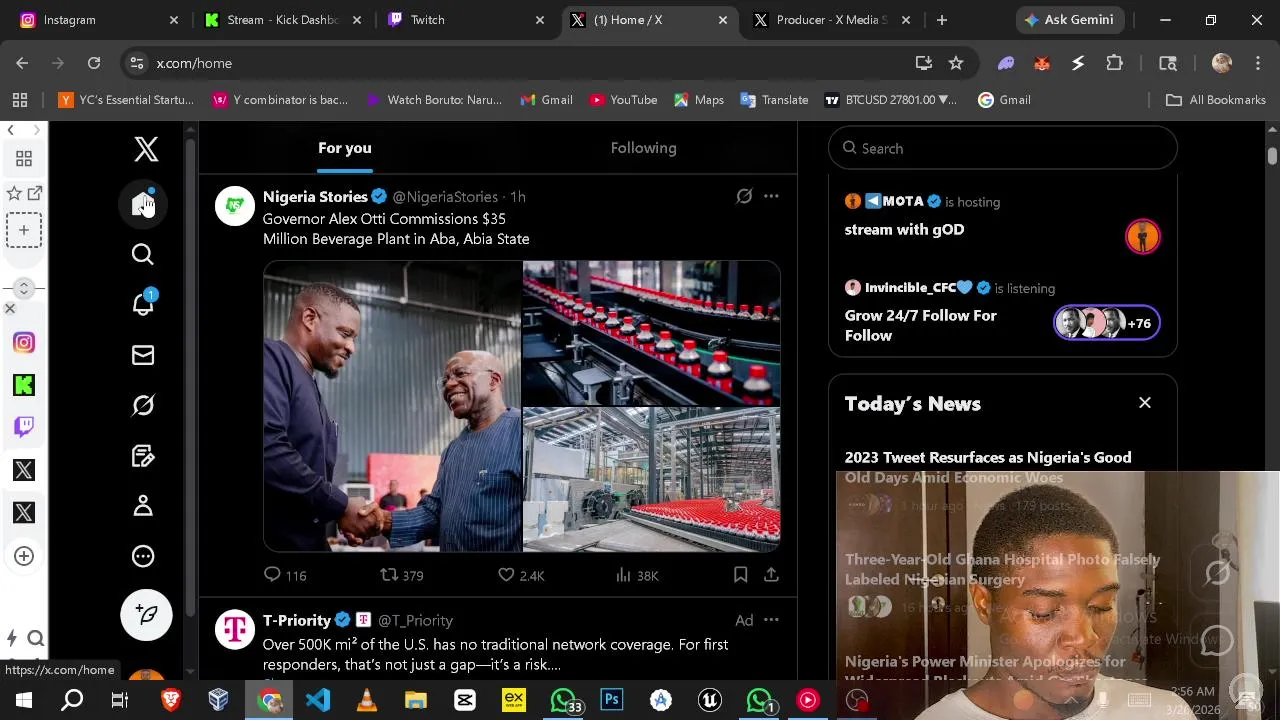The width and height of the screenshot is (1280, 720).
Task: Switch to Producer - X Media Studio tab
Action: (x=832, y=20)
